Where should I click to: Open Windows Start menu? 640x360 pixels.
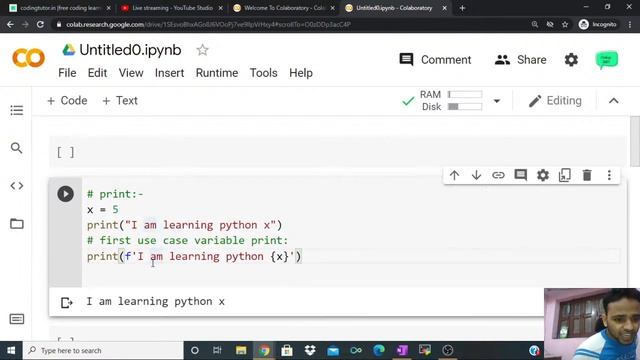pyautogui.click(x=11, y=351)
